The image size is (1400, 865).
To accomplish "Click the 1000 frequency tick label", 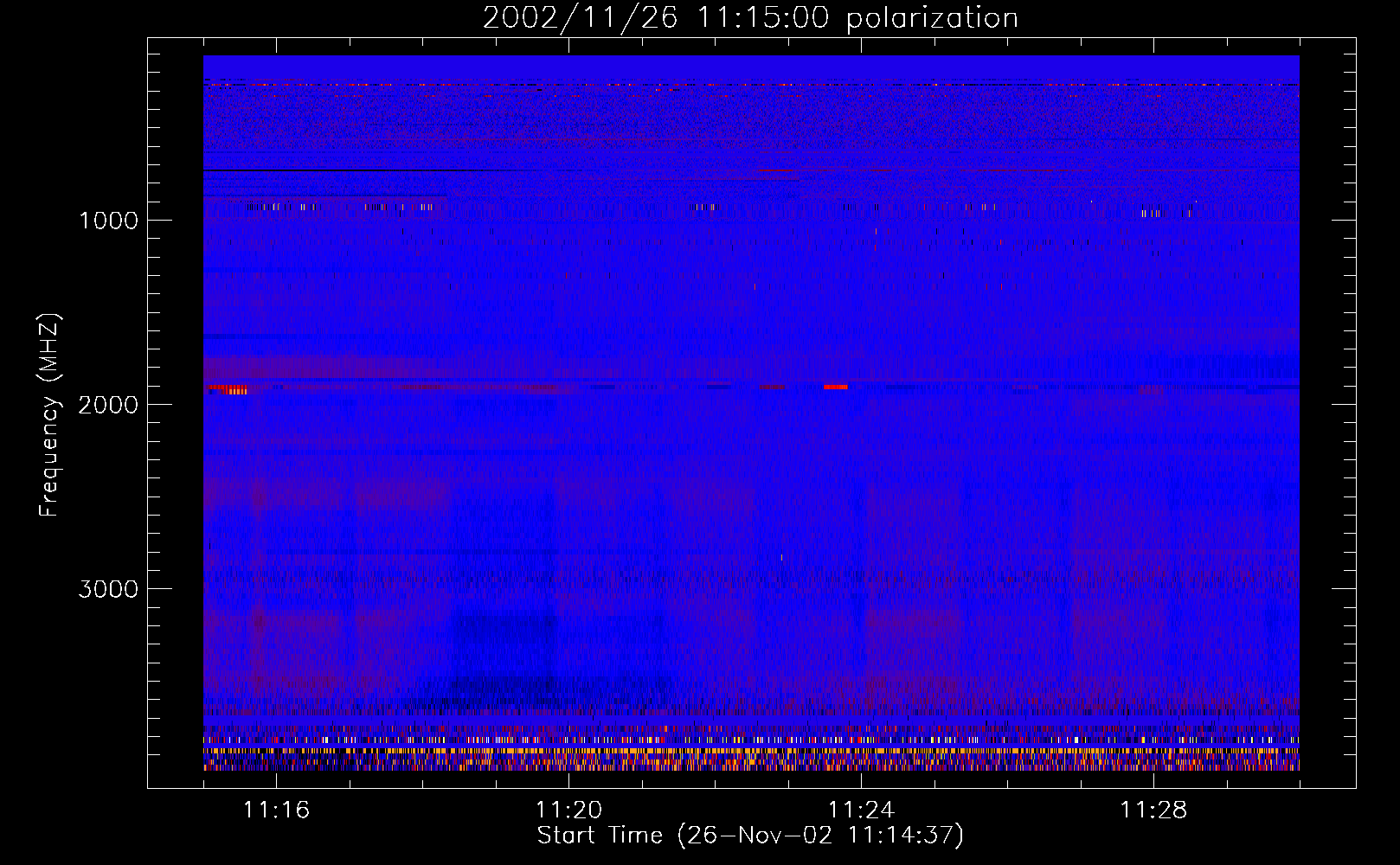I will (108, 221).
